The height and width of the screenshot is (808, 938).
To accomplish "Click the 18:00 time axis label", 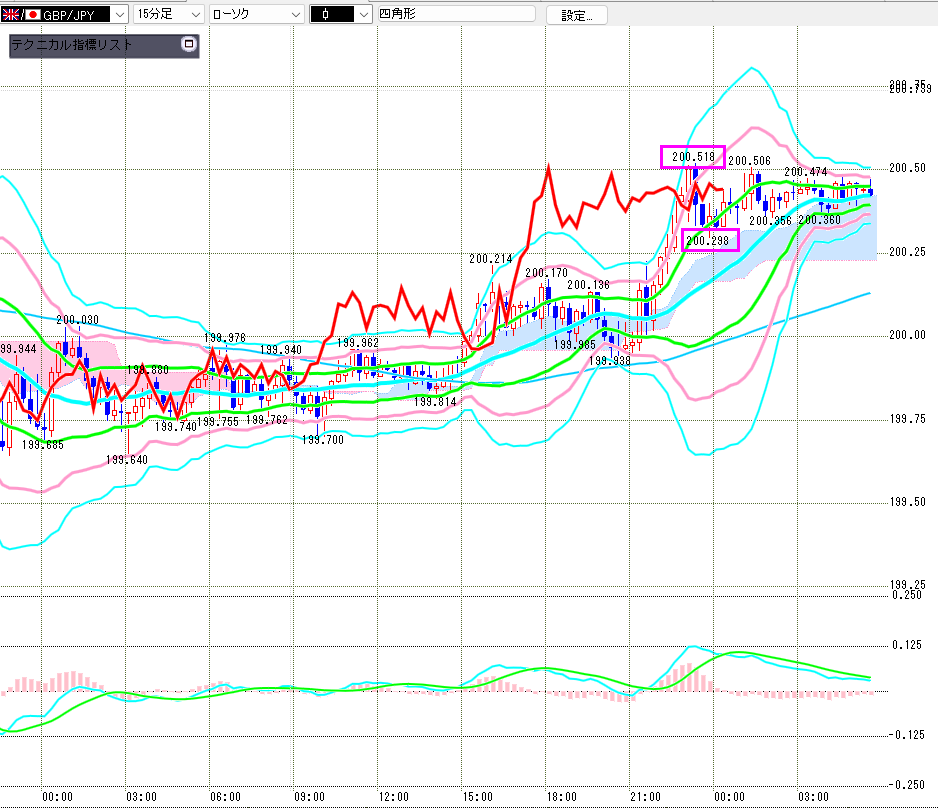I will (561, 797).
